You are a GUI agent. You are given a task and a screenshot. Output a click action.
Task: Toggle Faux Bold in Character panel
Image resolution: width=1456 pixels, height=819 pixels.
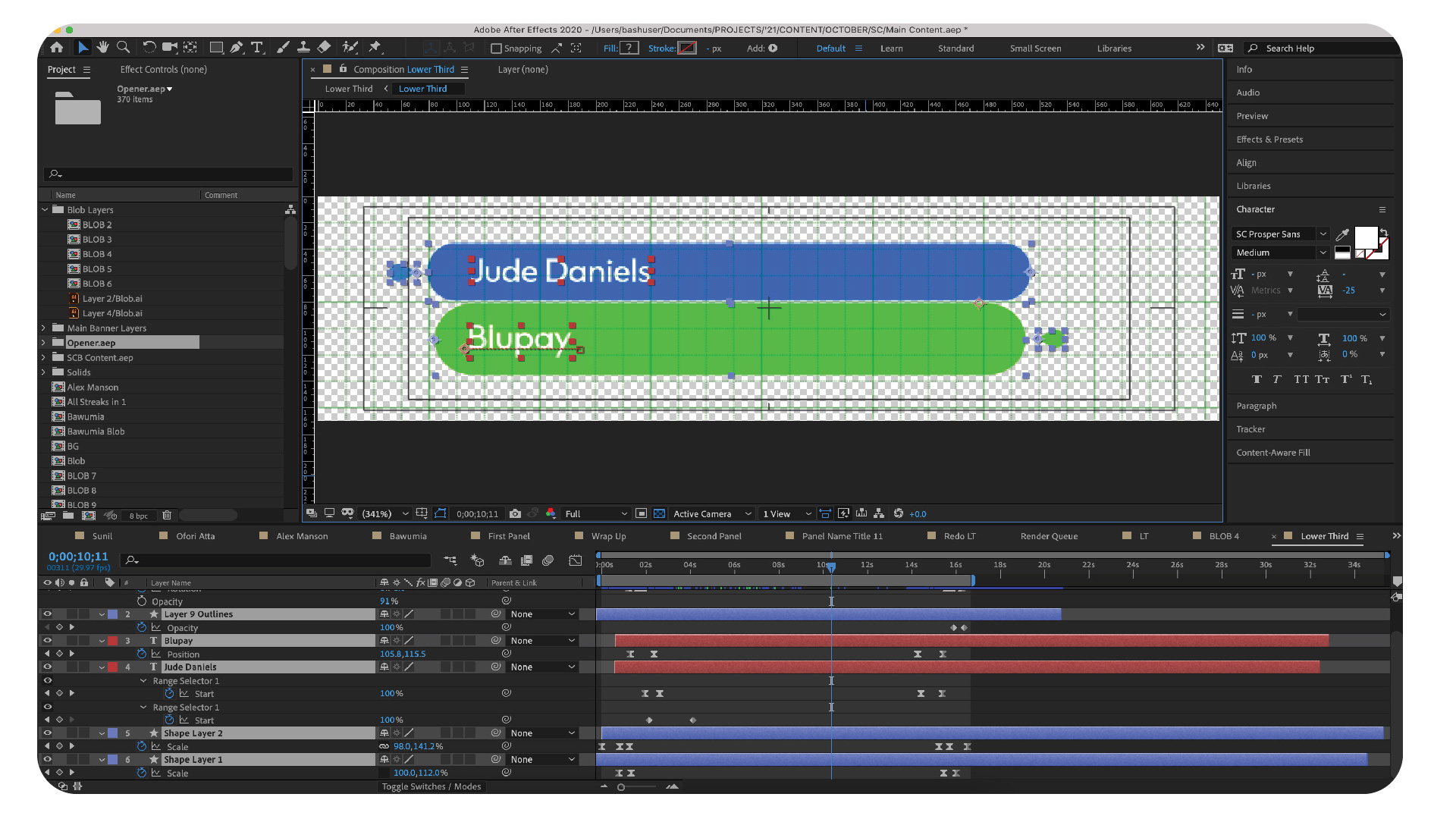[x=1257, y=379]
